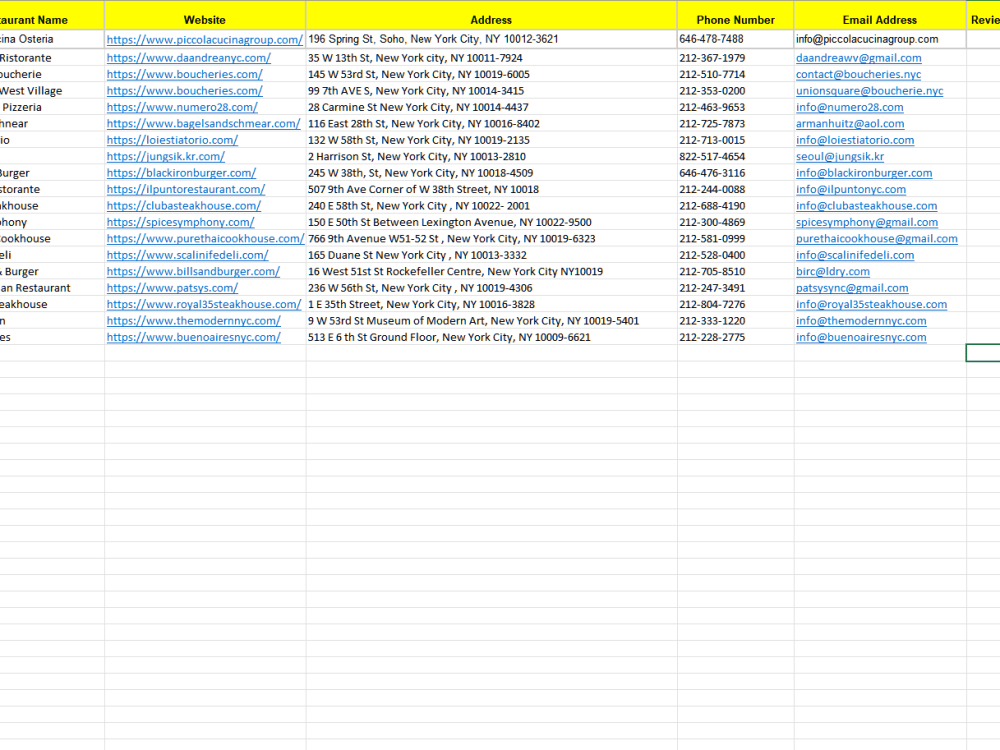The height and width of the screenshot is (750, 1000).
Task: Select restaurant name cell 'West Village'
Action: click(x=52, y=91)
